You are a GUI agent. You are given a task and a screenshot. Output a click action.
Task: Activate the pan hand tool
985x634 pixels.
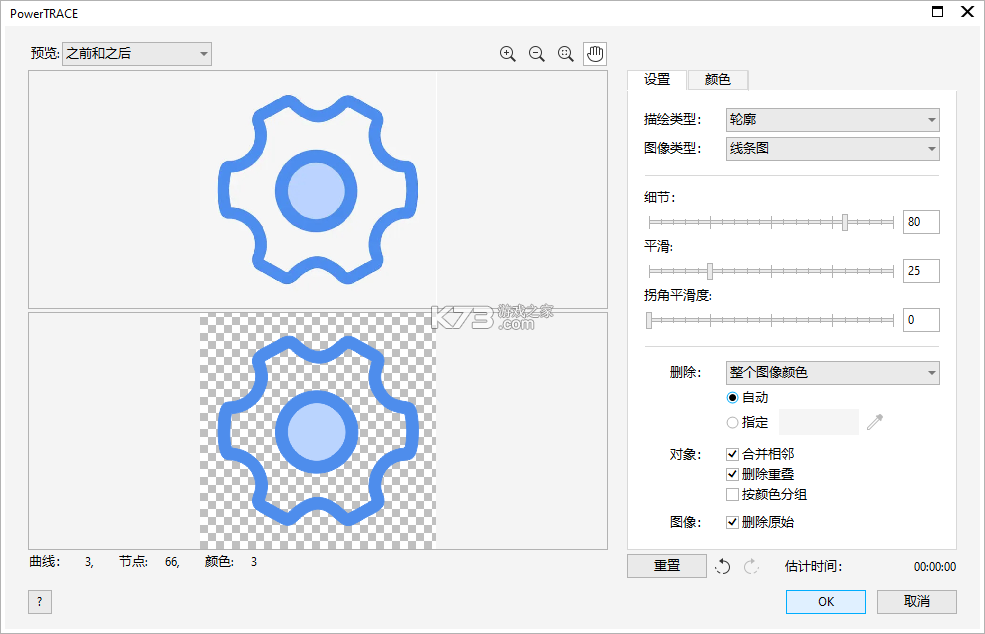[x=595, y=54]
